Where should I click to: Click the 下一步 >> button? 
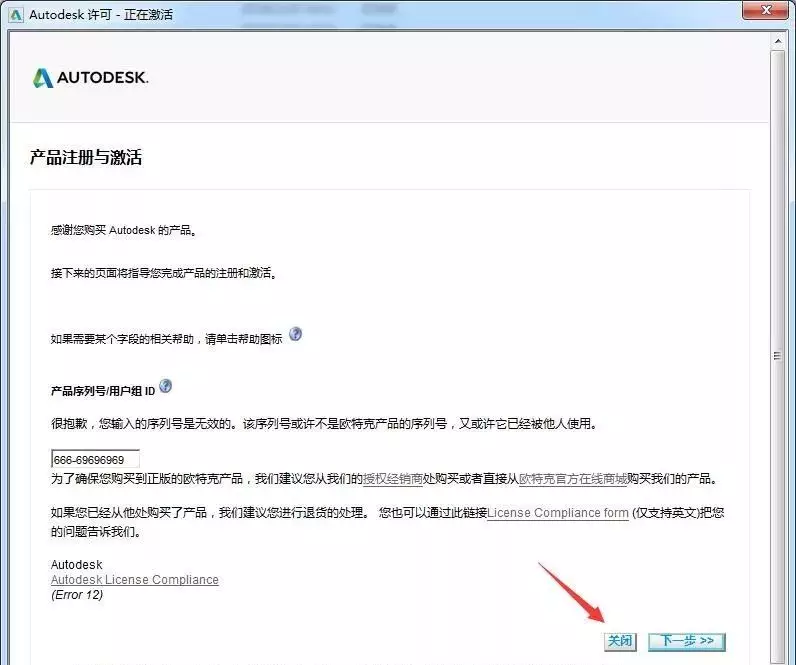(x=686, y=641)
